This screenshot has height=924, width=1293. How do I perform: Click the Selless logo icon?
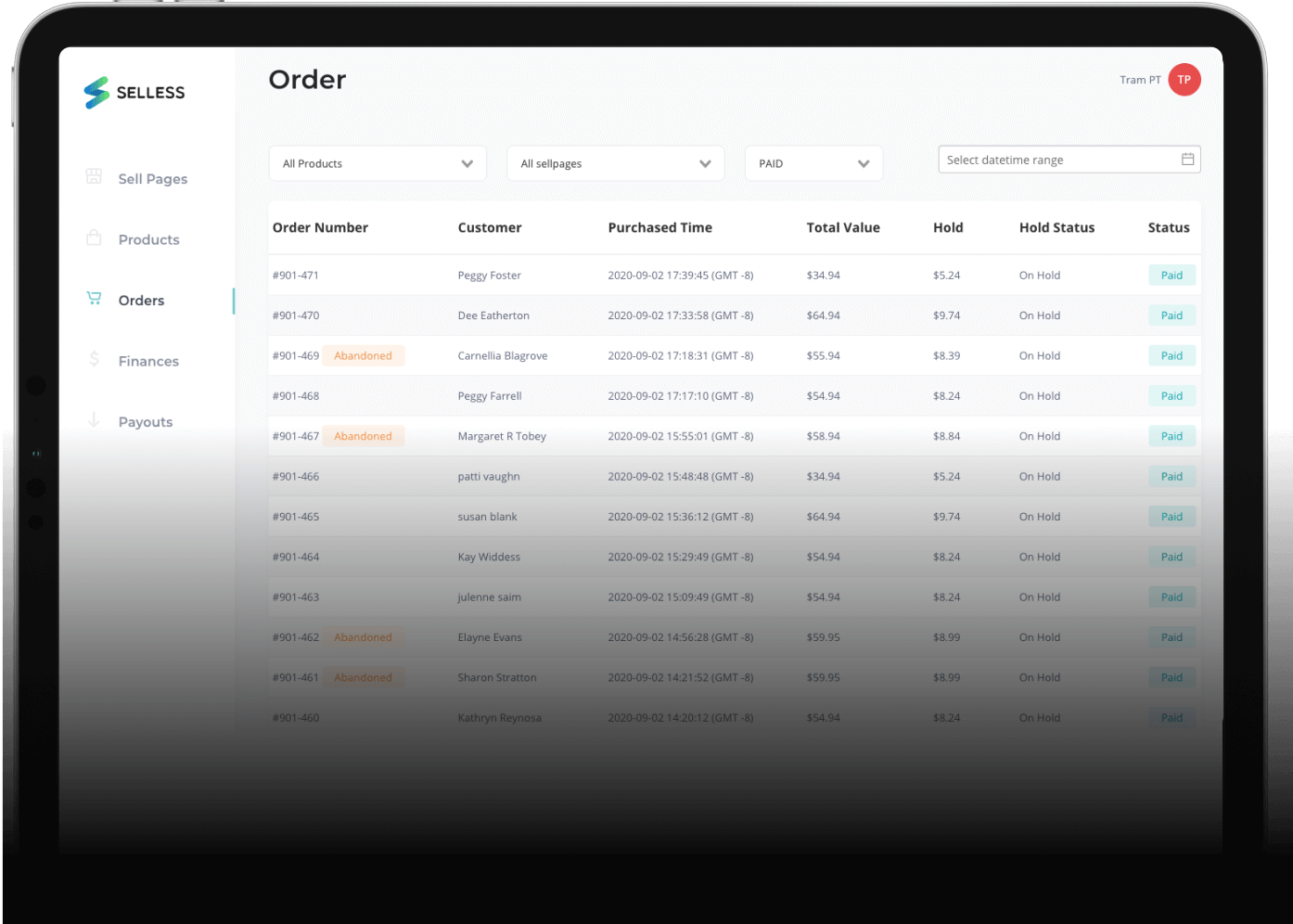point(96,93)
